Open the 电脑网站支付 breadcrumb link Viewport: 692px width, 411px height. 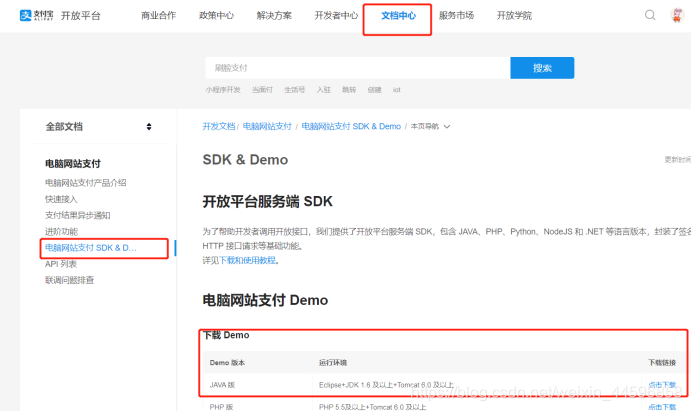(267, 127)
